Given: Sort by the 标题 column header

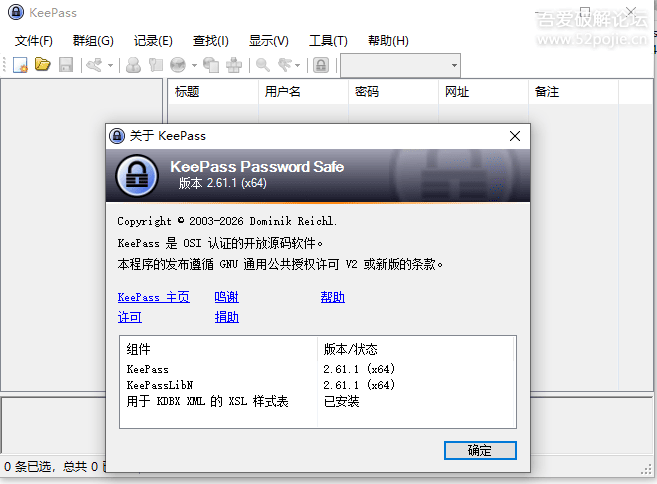Looking at the screenshot, I should pos(213,92).
